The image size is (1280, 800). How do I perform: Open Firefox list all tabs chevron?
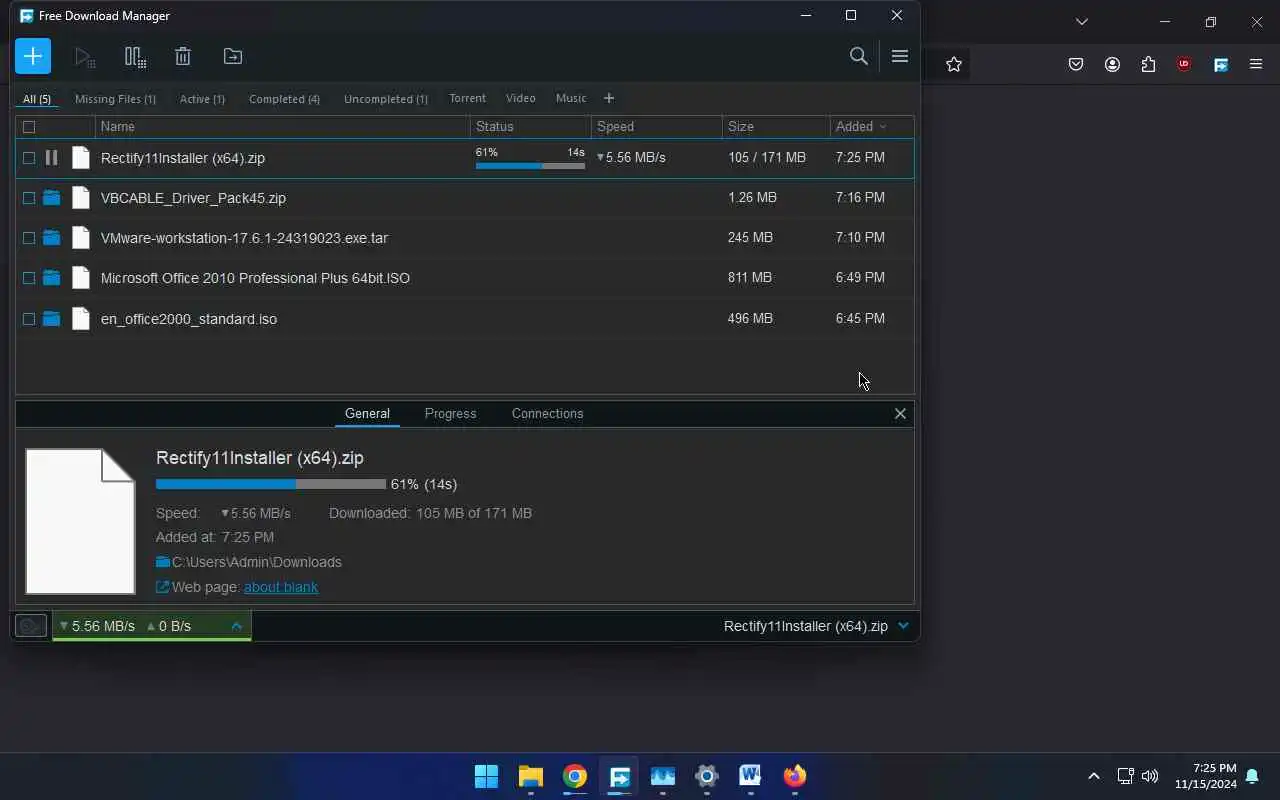point(1081,21)
